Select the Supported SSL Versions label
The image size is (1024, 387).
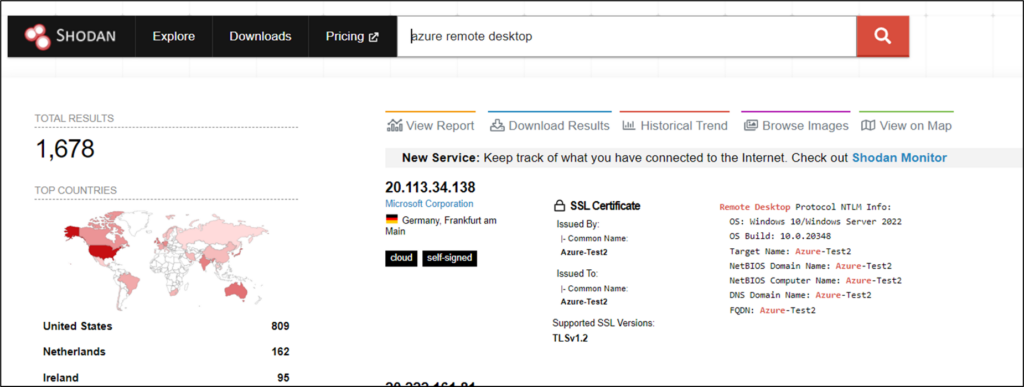[603, 323]
